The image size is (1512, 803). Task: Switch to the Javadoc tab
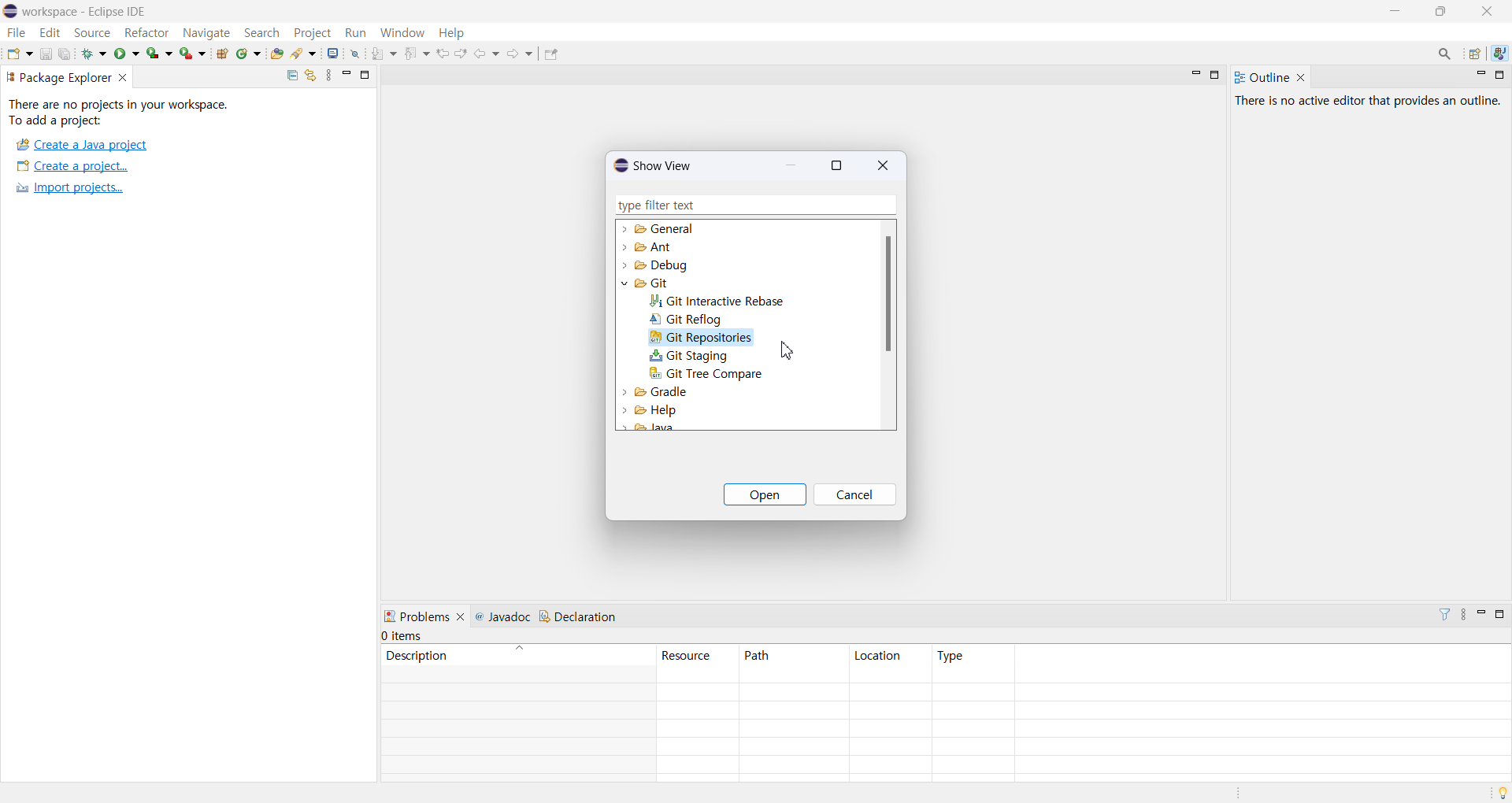click(503, 616)
